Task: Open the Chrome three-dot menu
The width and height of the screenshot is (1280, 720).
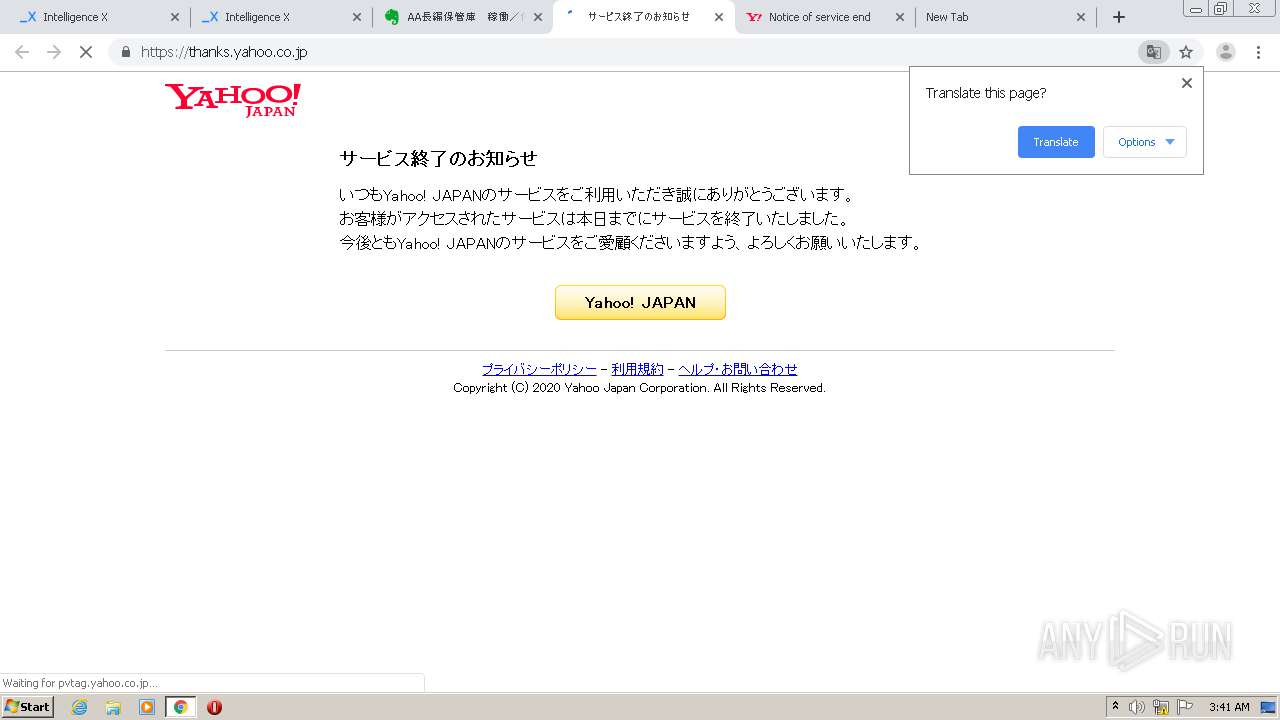Action: (1258, 52)
